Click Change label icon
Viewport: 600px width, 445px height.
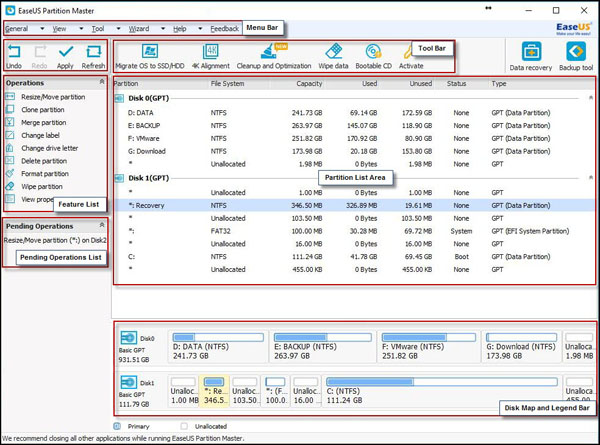click(x=10, y=135)
